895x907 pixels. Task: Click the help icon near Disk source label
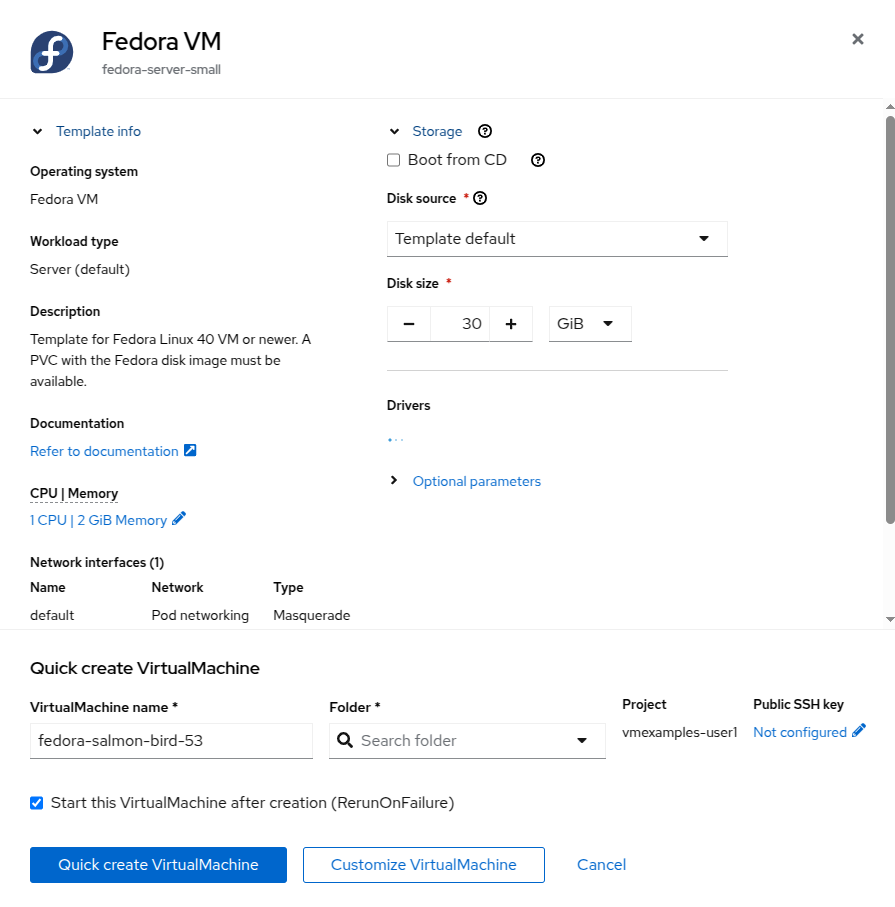tap(481, 198)
